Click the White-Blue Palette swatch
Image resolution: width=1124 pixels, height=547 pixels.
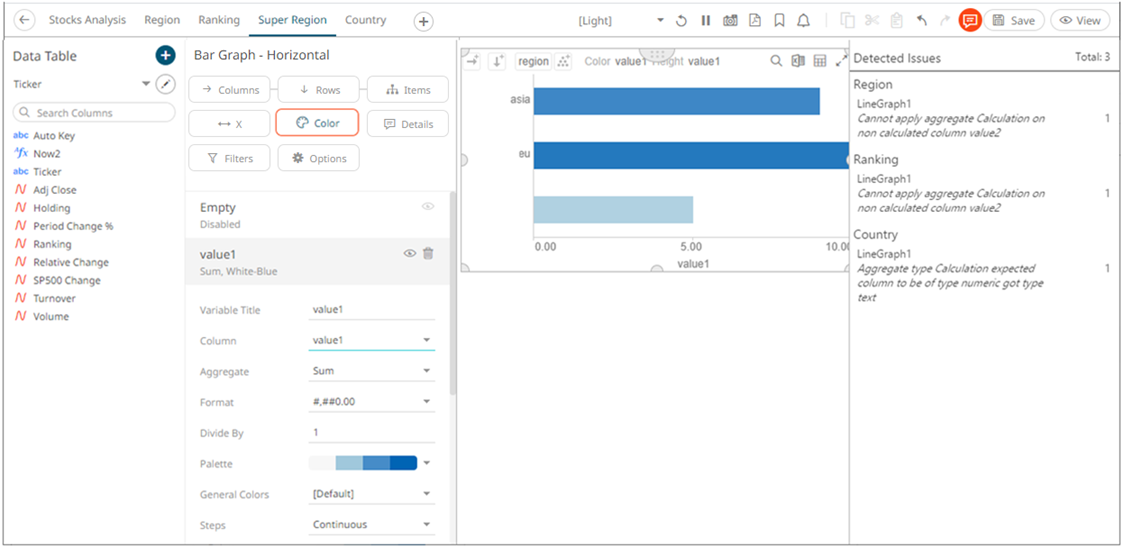pyautogui.click(x=363, y=463)
